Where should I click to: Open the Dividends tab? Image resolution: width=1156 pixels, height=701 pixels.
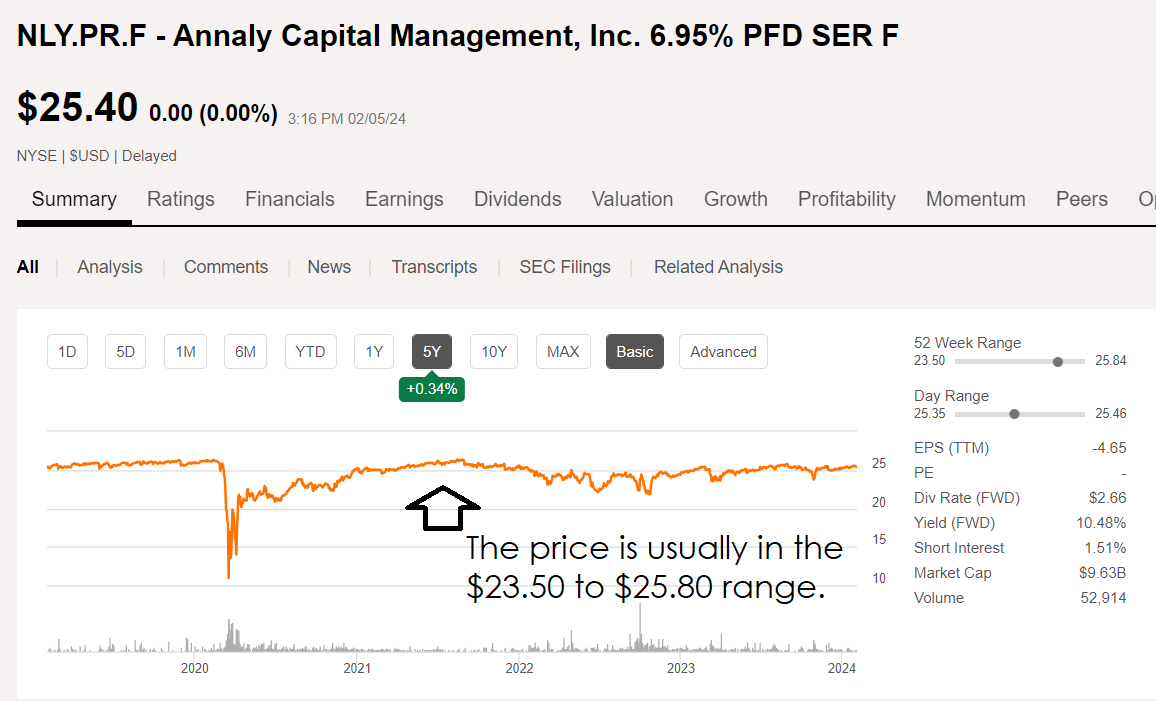point(518,199)
